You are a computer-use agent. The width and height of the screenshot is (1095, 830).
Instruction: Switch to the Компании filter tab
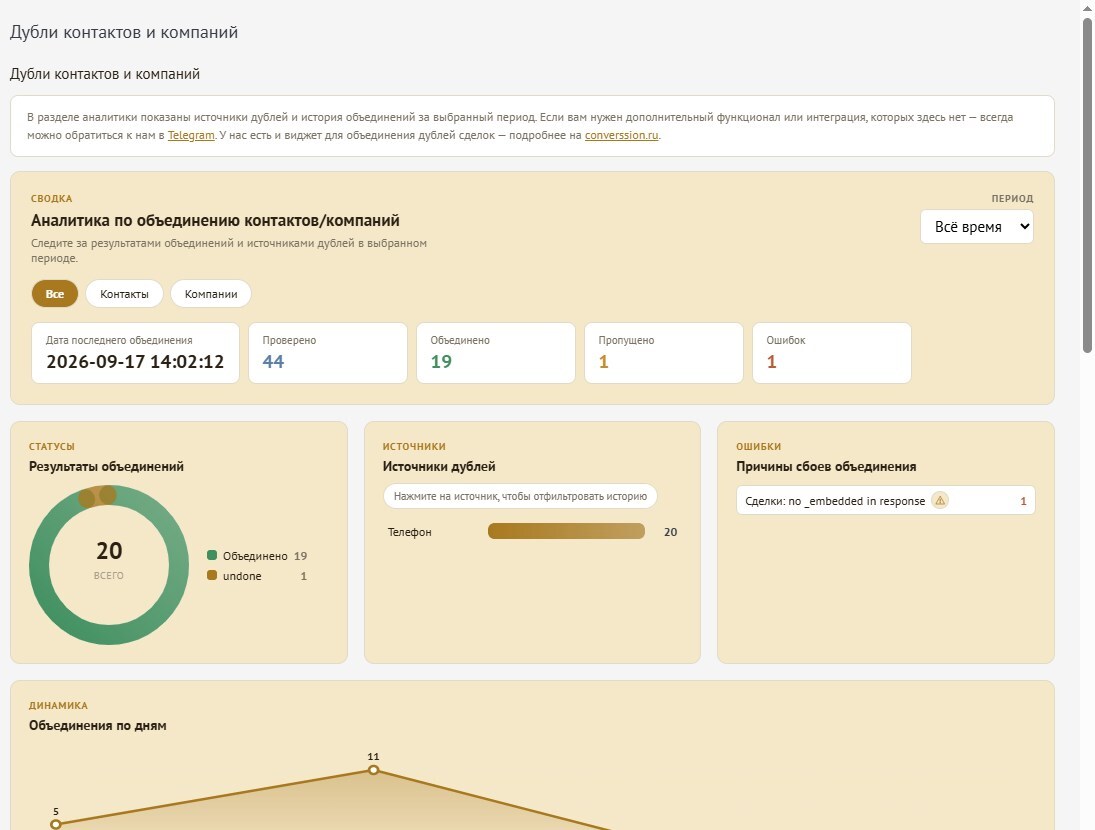[211, 294]
